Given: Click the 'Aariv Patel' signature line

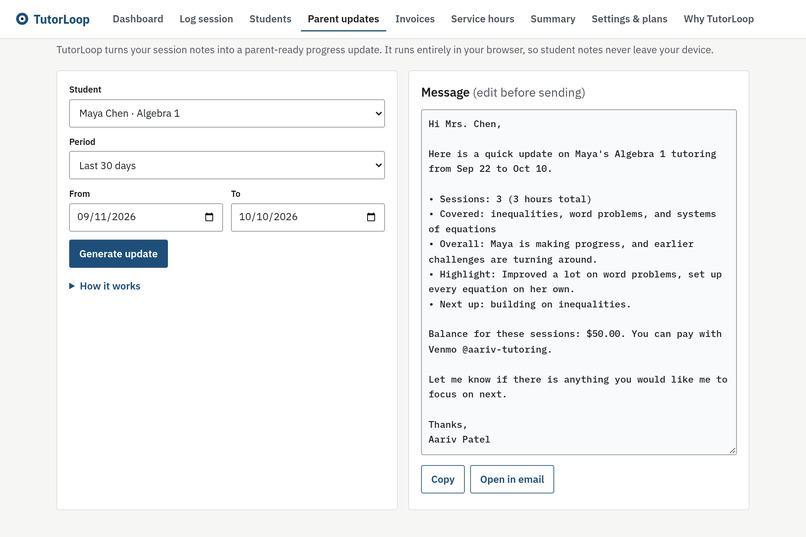Looking at the screenshot, I should [459, 439].
